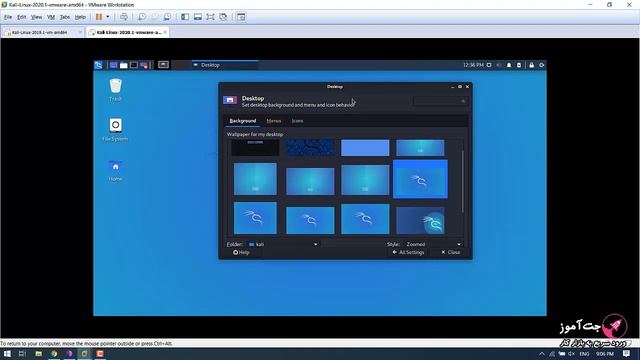Select the plain solid blue wallpaper thumbnail

[365, 148]
